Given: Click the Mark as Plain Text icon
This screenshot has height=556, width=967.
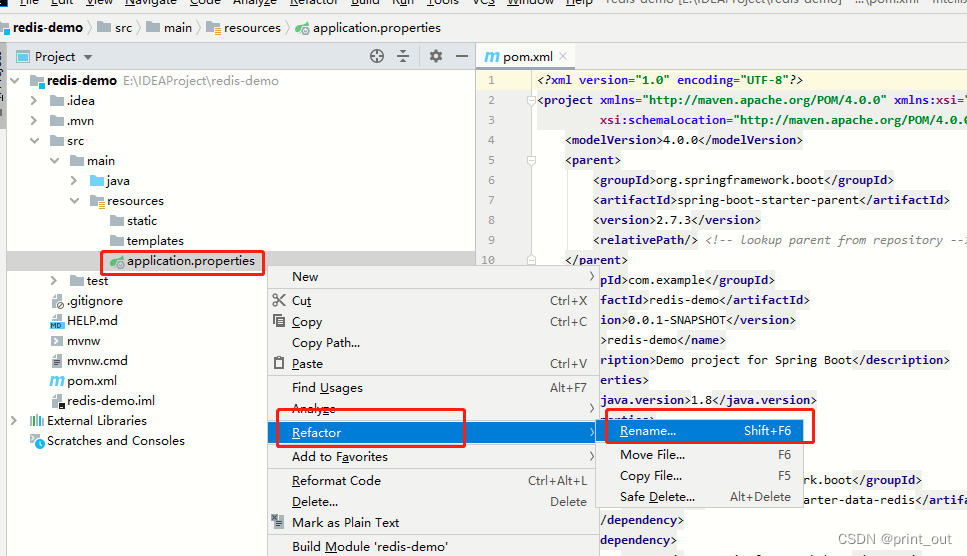Looking at the screenshot, I should tap(278, 521).
